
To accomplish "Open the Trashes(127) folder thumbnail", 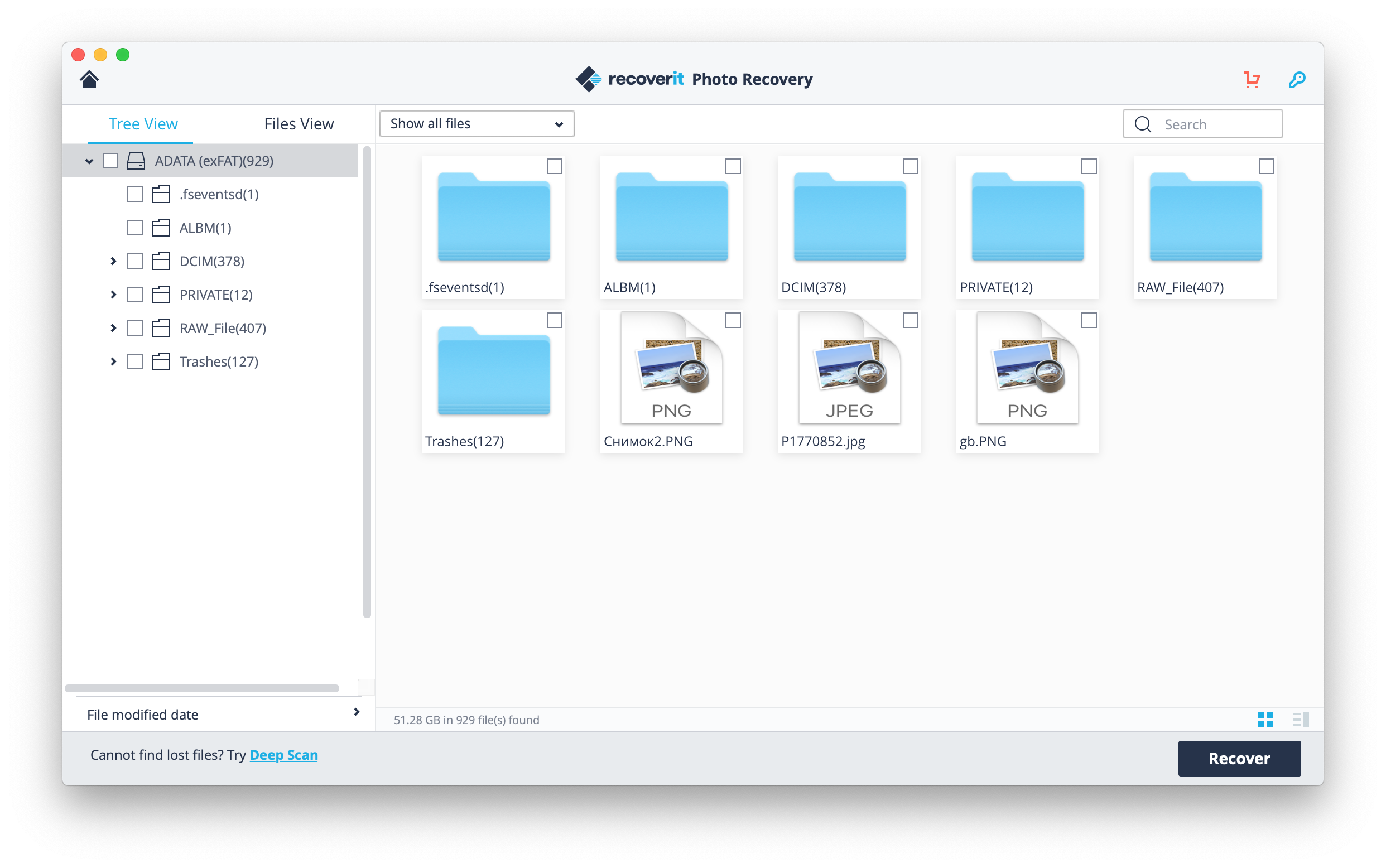I will (493, 372).
